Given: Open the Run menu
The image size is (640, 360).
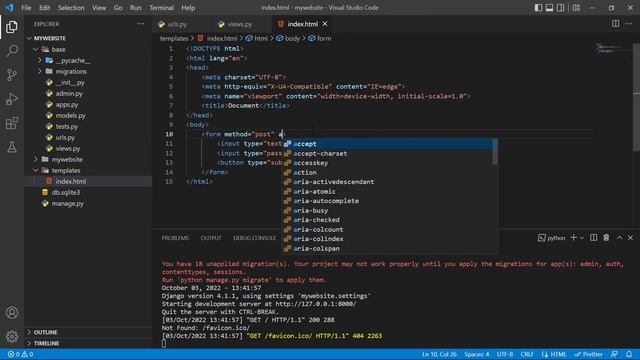Looking at the screenshot, I should coord(136,8).
